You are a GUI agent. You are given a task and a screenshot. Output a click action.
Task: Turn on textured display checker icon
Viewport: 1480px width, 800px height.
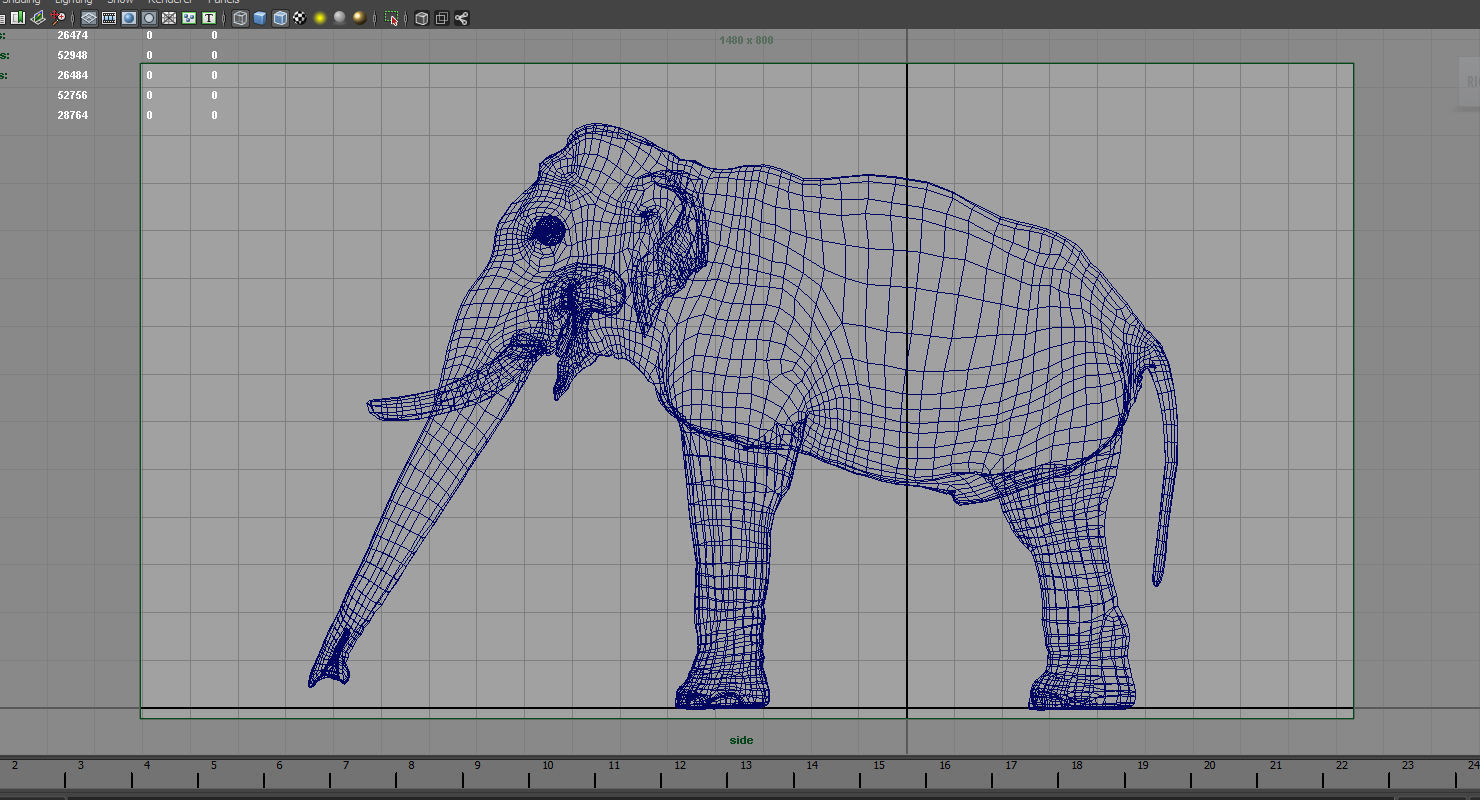click(x=300, y=18)
